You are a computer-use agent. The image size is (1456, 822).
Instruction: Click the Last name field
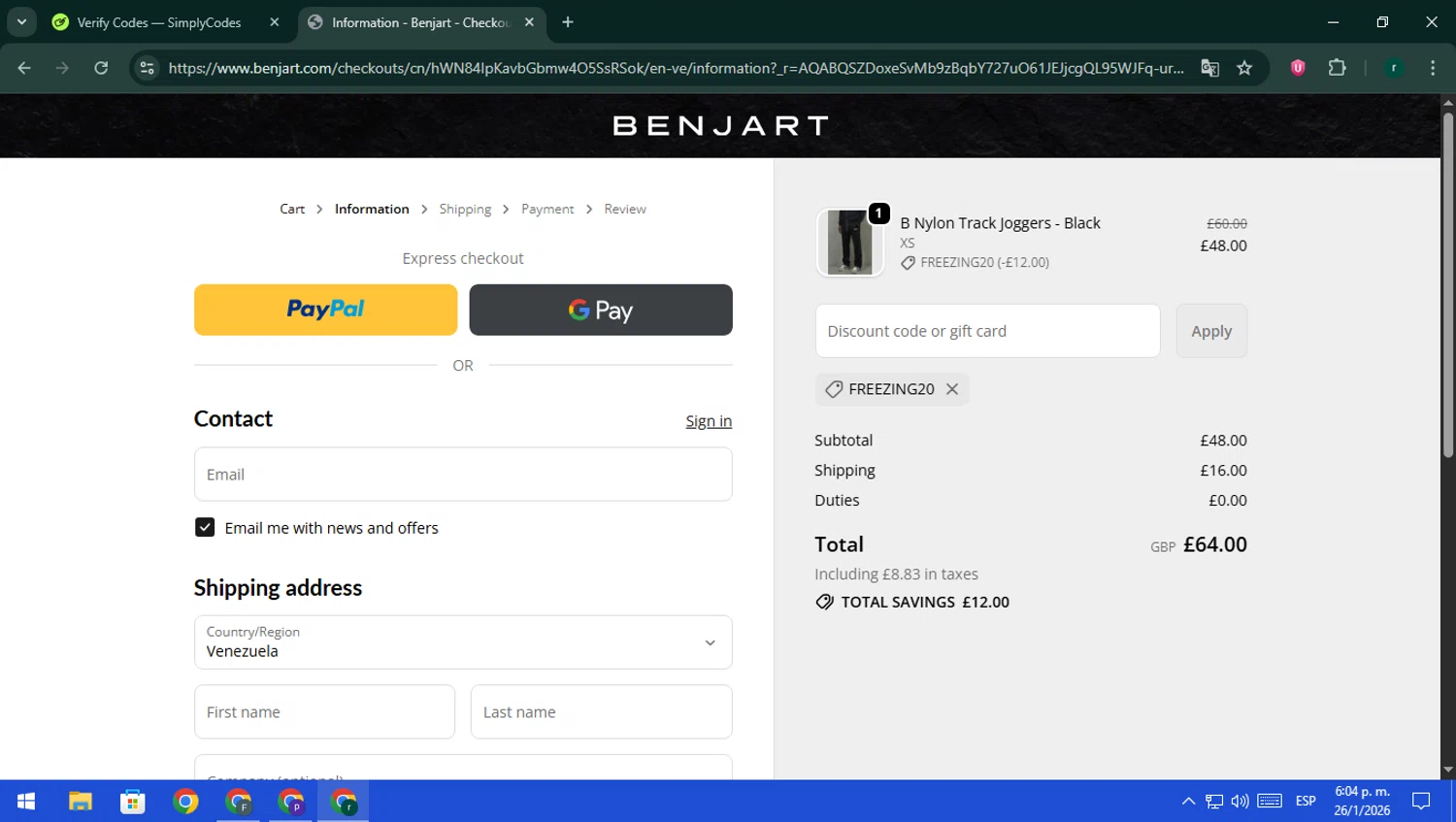click(601, 712)
